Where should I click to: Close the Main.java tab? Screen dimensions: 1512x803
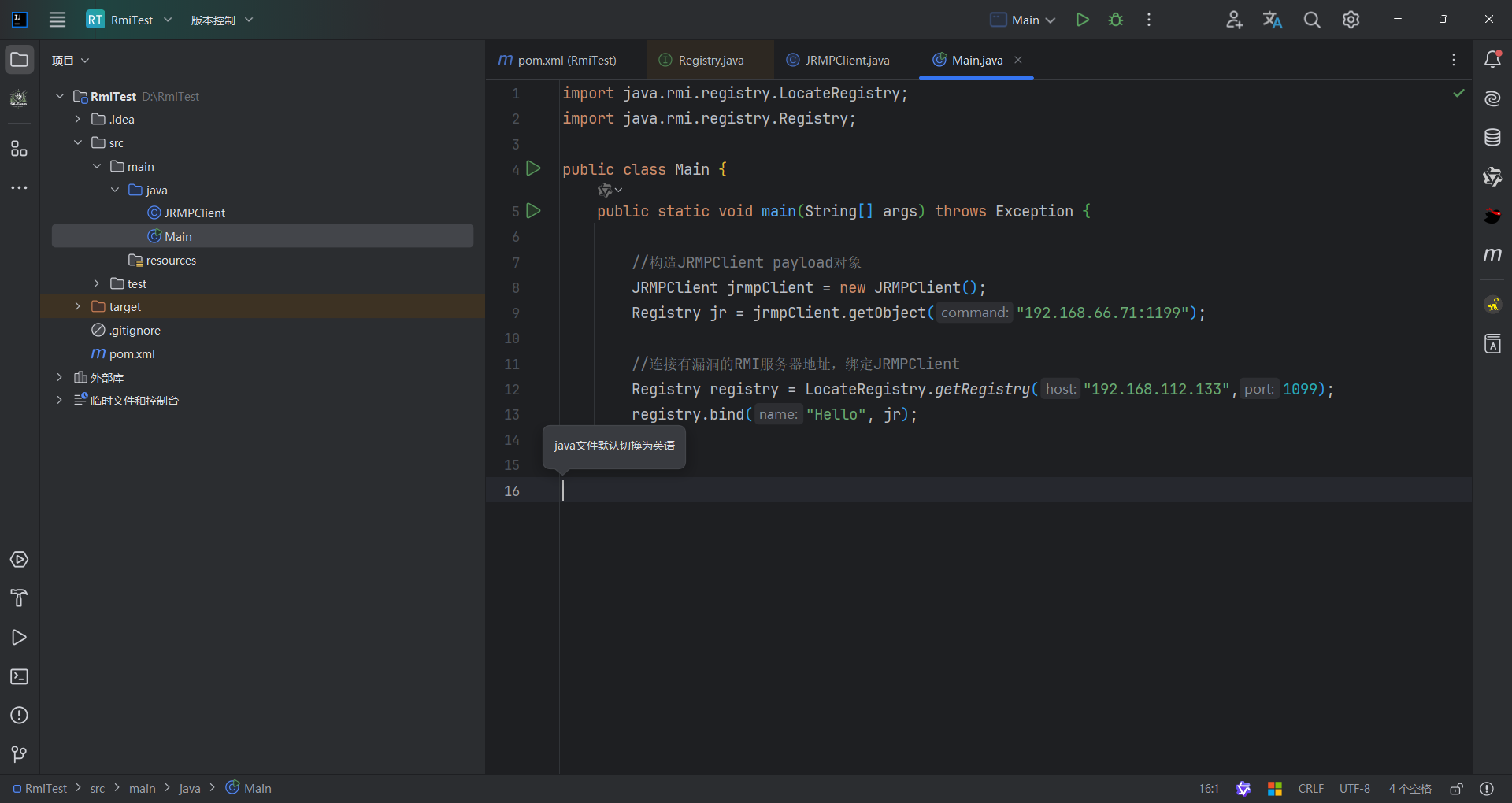pyautogui.click(x=1018, y=60)
